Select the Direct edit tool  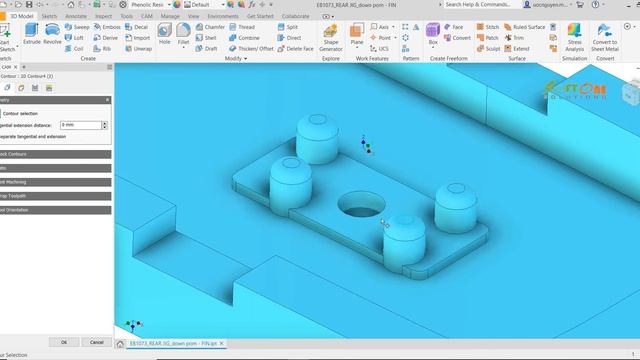coord(289,38)
